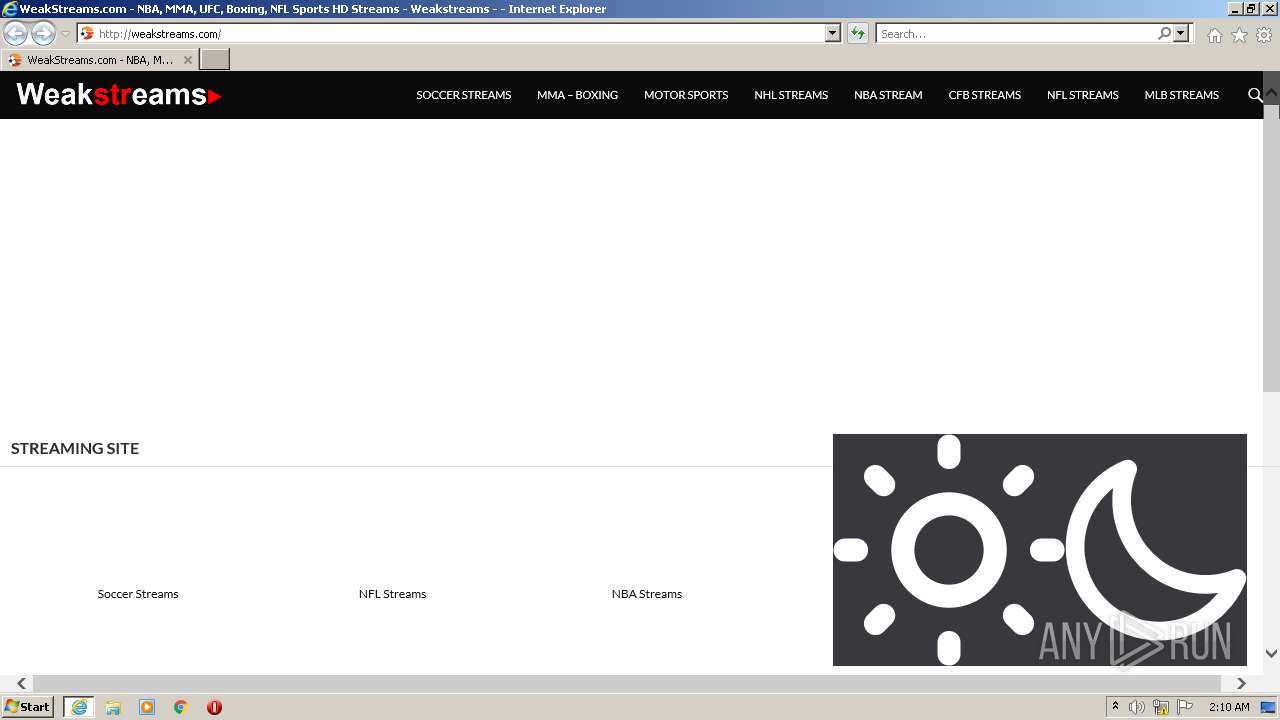
Task: Click the site search magnifier icon
Action: [1255, 95]
